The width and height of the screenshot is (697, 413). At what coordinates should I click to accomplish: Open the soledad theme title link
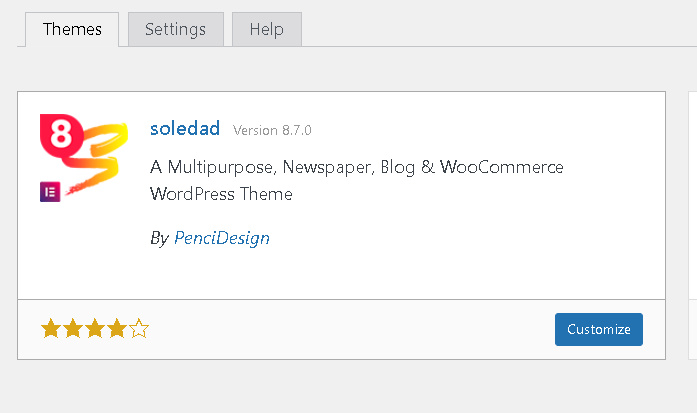[185, 129]
